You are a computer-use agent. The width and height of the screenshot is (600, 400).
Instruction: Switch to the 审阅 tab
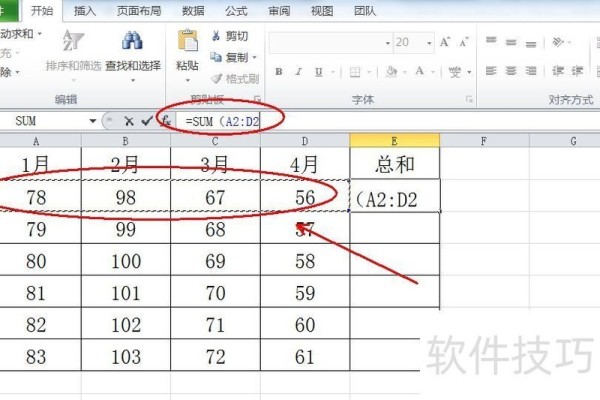coord(279,11)
